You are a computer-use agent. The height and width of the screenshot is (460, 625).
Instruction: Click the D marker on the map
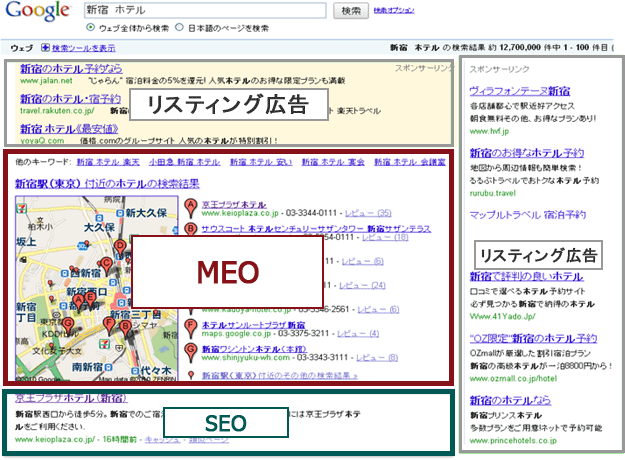[120, 249]
